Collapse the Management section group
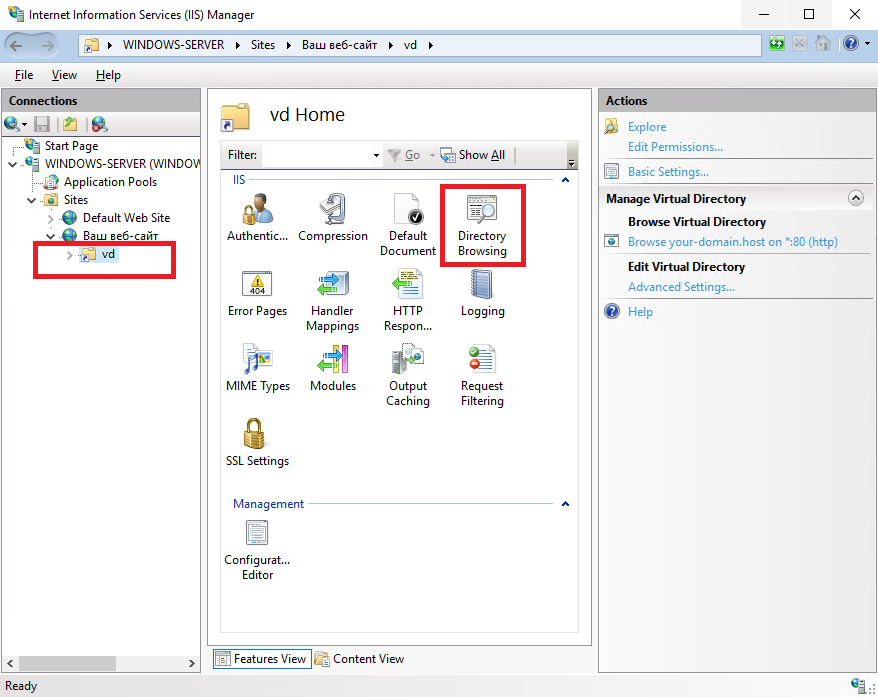Screen dimensions: 878x697 point(566,504)
